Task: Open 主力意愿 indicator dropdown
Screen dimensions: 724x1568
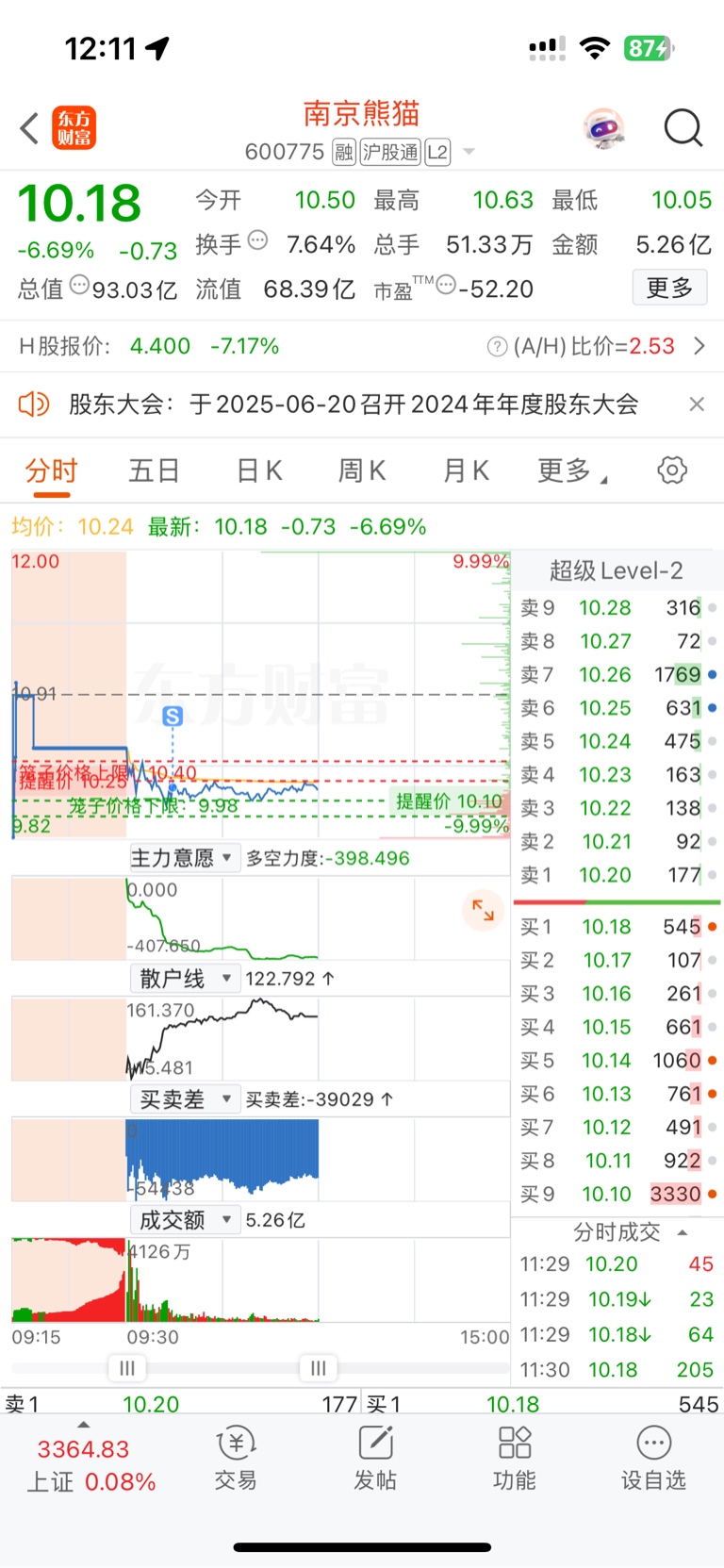Action: pyautogui.click(x=185, y=858)
